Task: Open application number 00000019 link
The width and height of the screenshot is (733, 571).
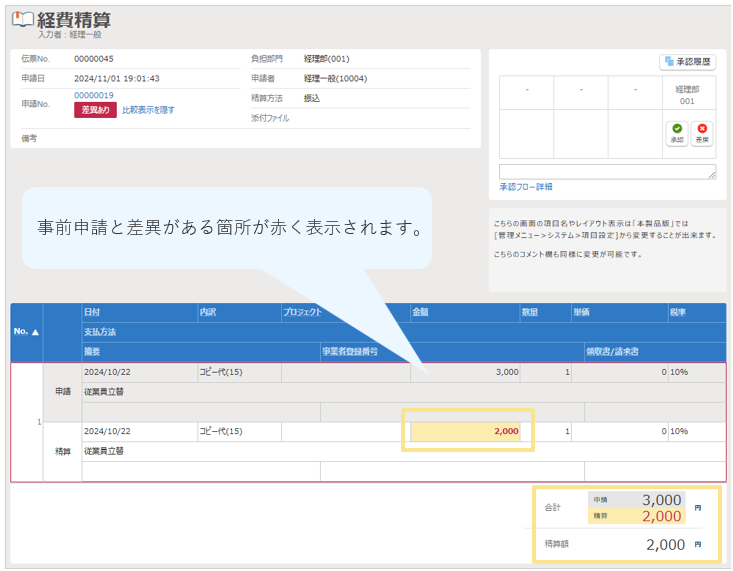Action: [x=93, y=95]
